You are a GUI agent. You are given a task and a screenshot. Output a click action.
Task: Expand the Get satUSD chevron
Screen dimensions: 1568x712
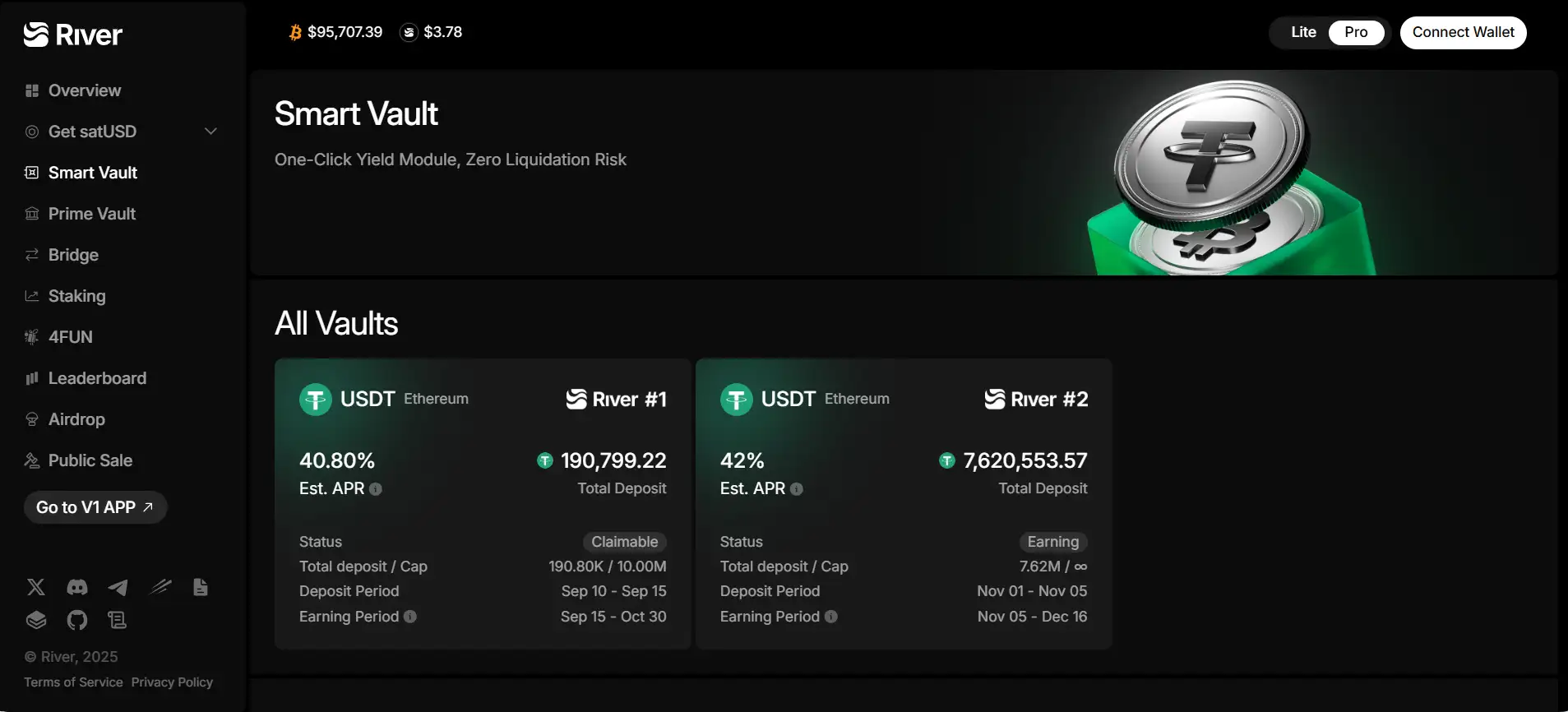pos(210,132)
